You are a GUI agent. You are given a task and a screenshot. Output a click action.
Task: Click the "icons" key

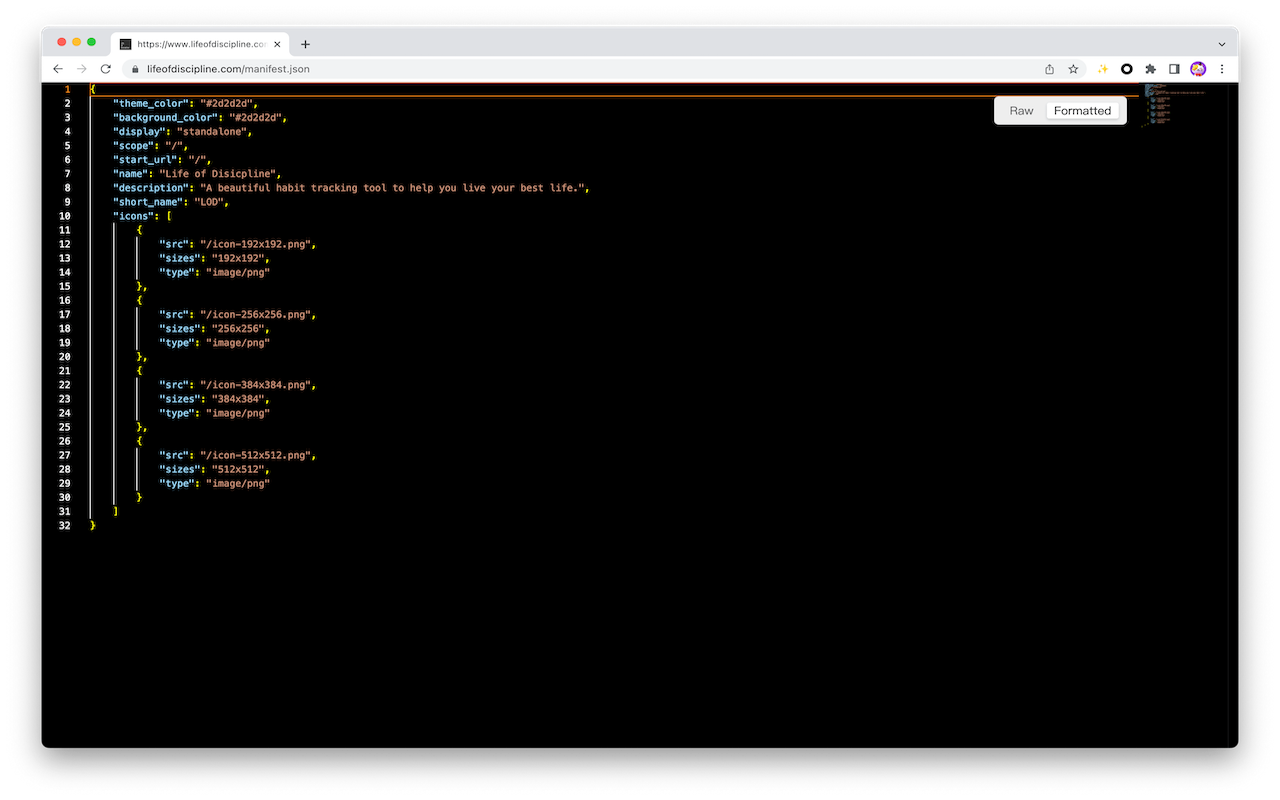(x=133, y=215)
